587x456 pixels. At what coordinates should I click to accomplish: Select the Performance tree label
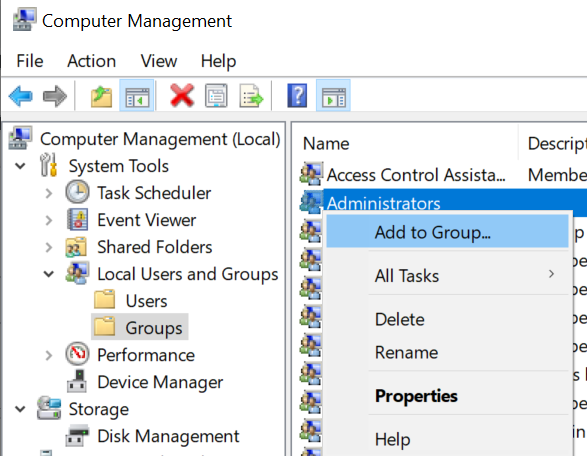click(x=146, y=355)
